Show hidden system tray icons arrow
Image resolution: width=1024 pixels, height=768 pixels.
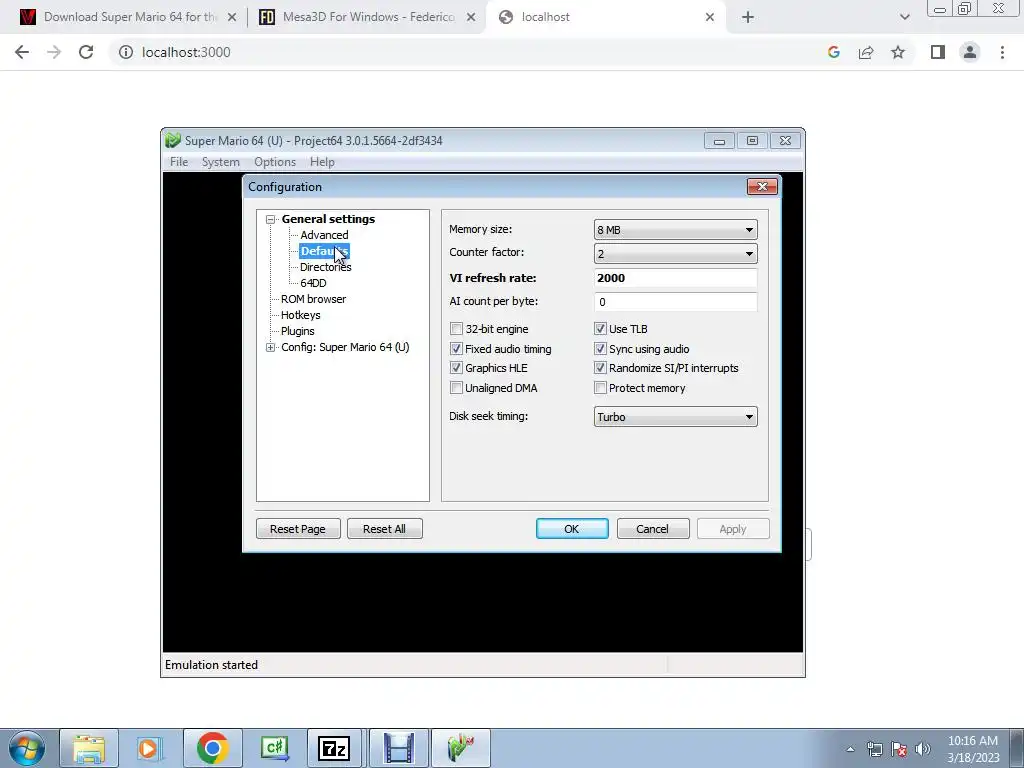(850, 749)
